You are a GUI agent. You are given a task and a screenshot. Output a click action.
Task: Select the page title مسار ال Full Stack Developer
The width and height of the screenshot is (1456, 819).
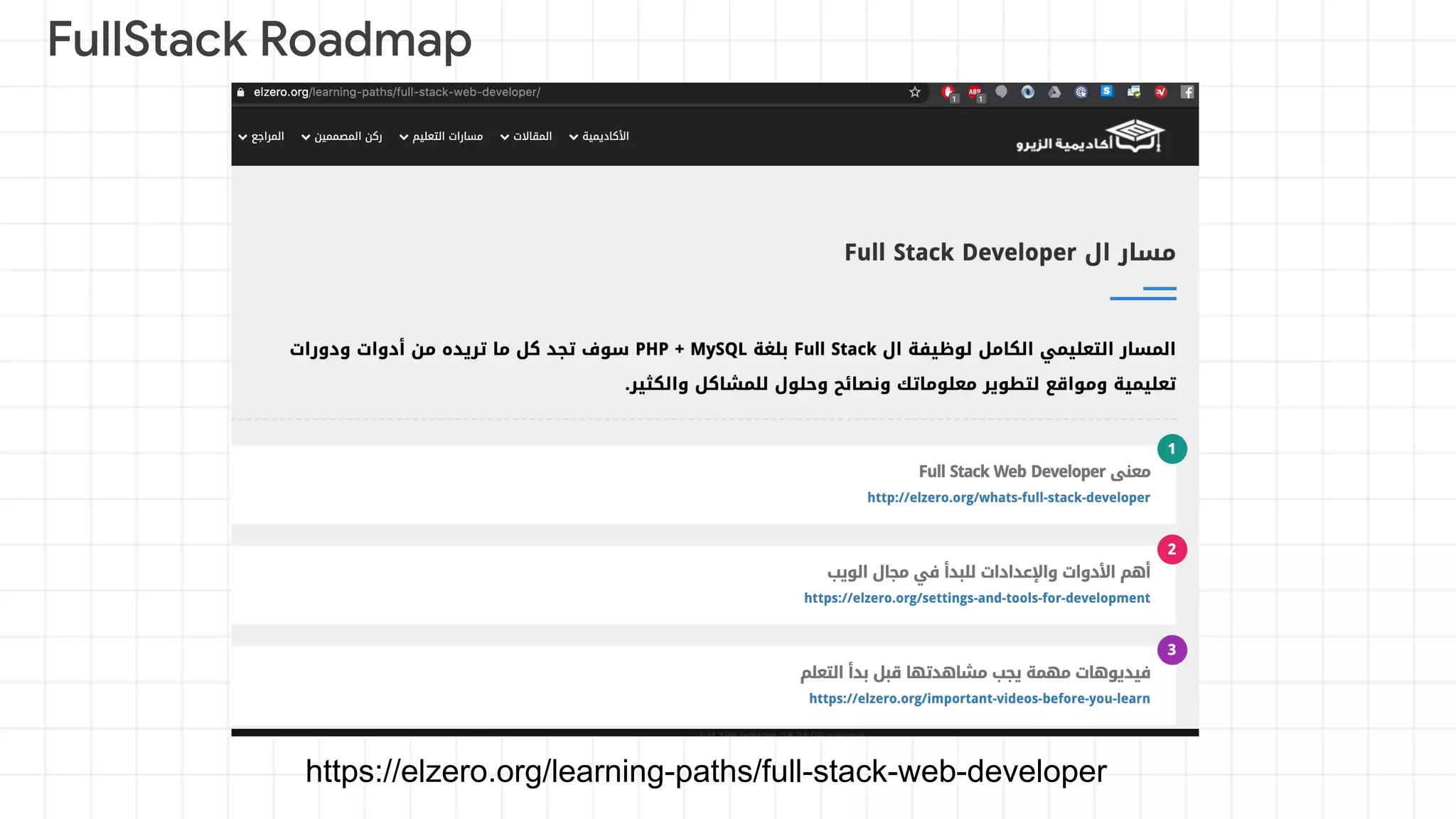click(x=1010, y=252)
